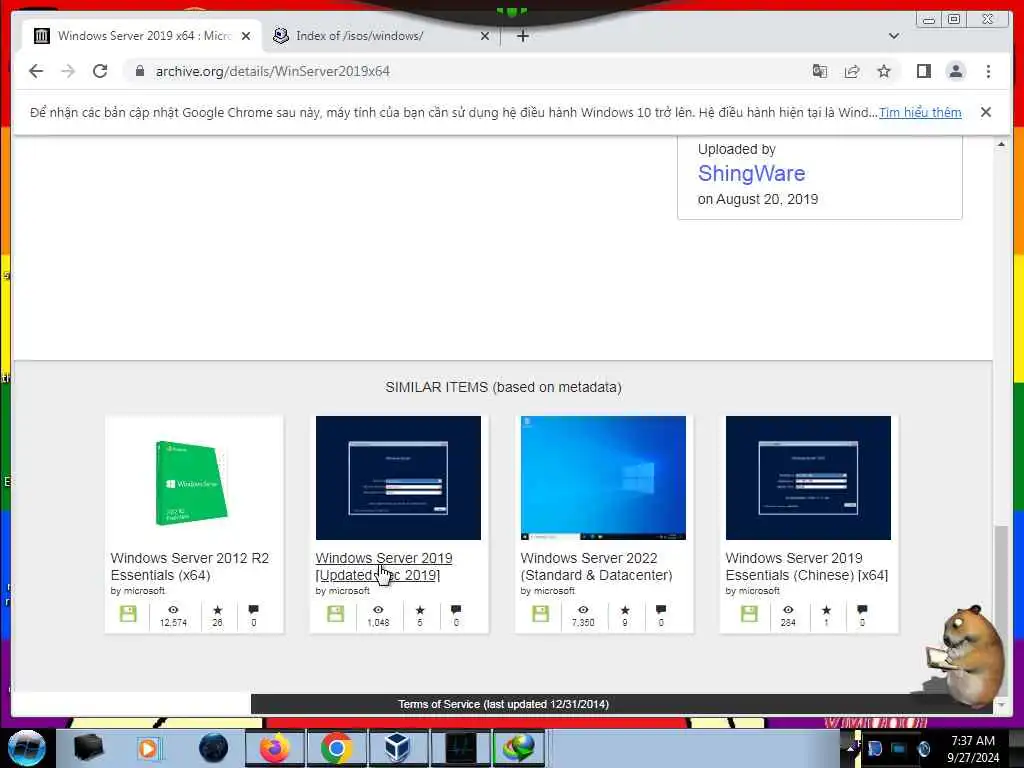
Task: Open VirtualBox from the taskbar
Action: [398, 748]
